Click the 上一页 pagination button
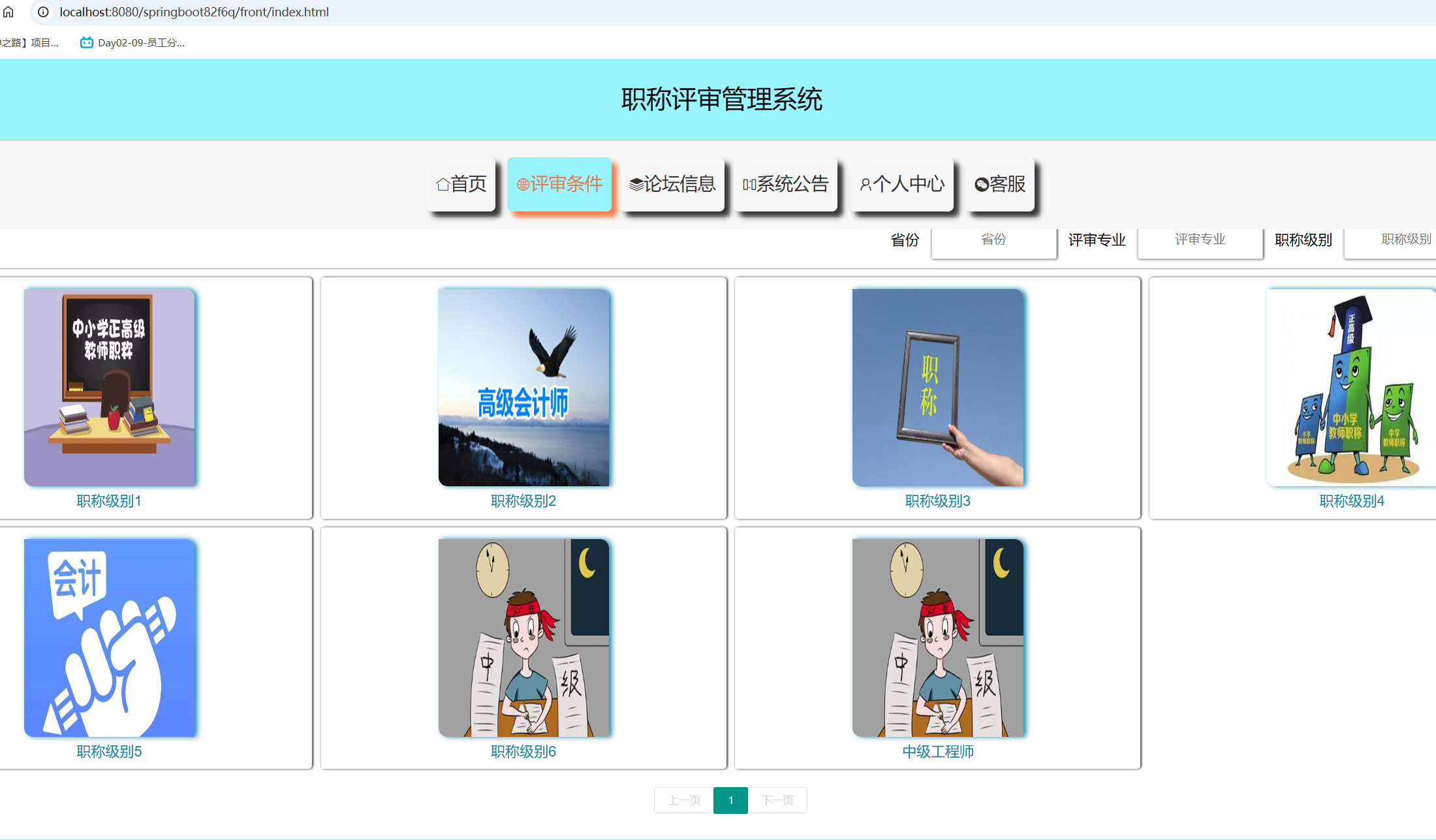Screen dimensions: 1436x840 point(683,800)
